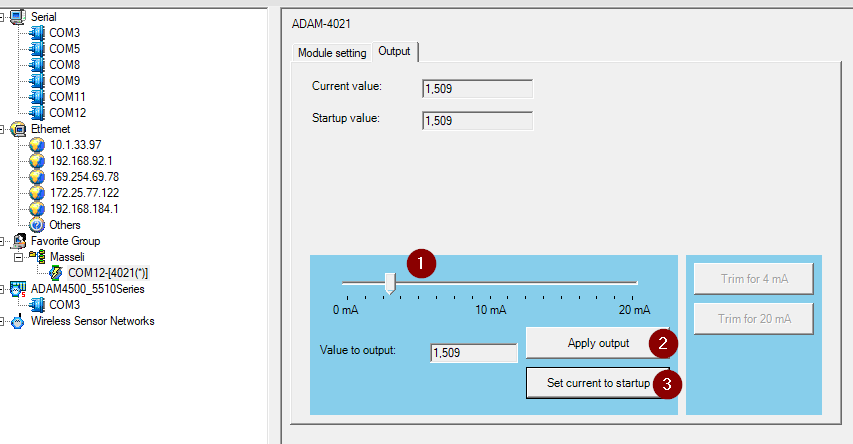Click the Wireless Sensor Networks icon
The height and width of the screenshot is (444, 853).
click(x=18, y=322)
